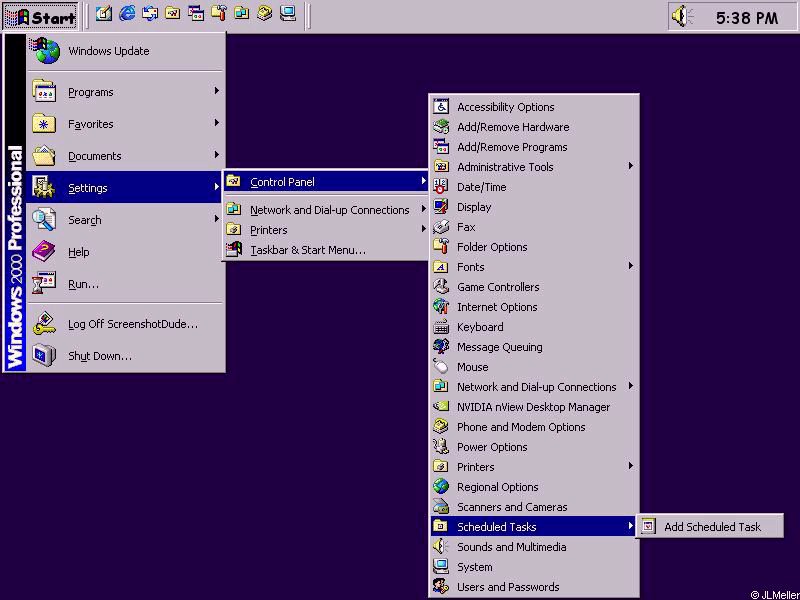The width and height of the screenshot is (800, 600).
Task: Expand the Printers arrow in Control Panel list
Action: [x=631, y=466]
